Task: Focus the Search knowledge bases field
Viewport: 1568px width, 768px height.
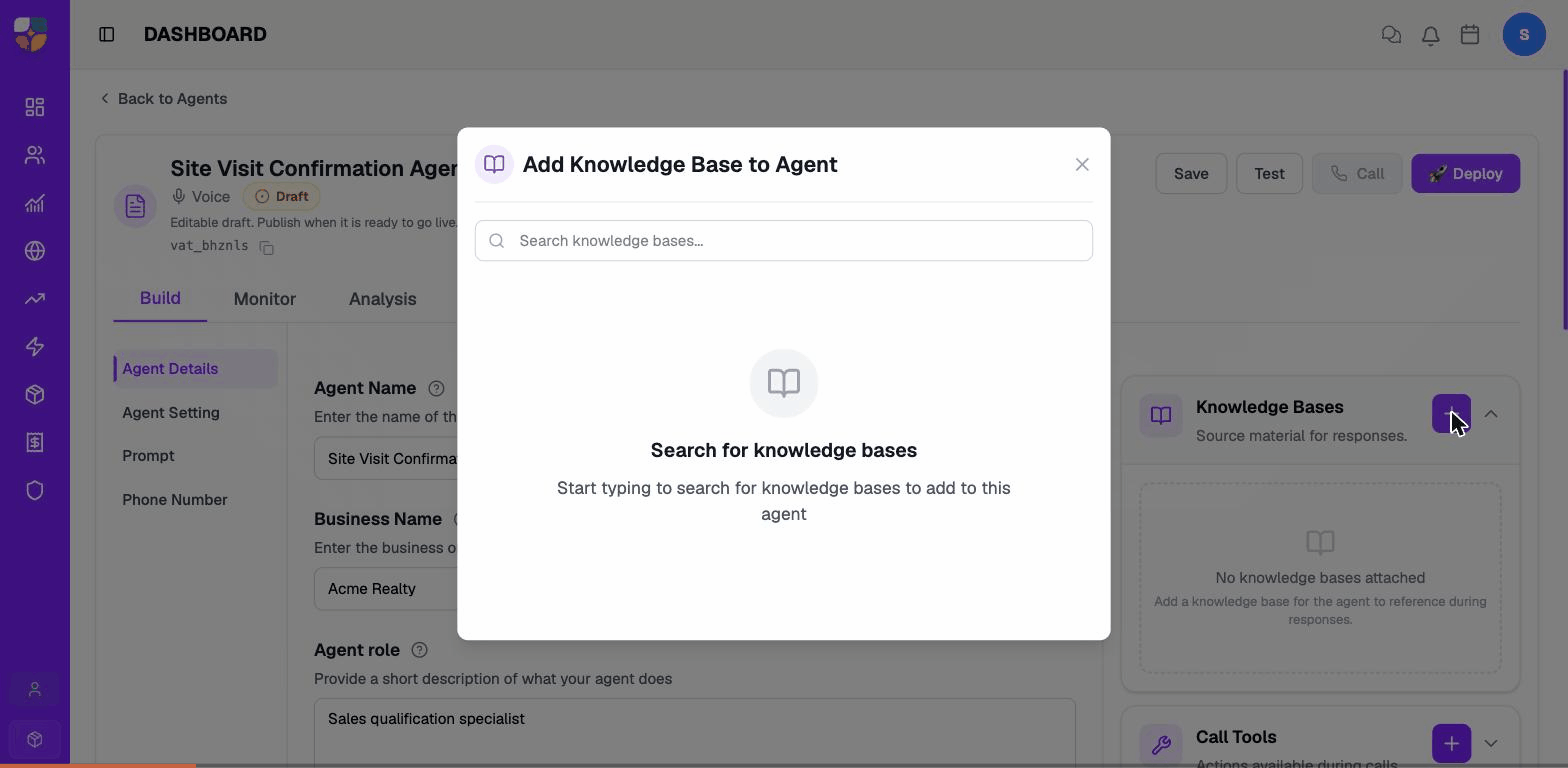Action: (x=784, y=241)
